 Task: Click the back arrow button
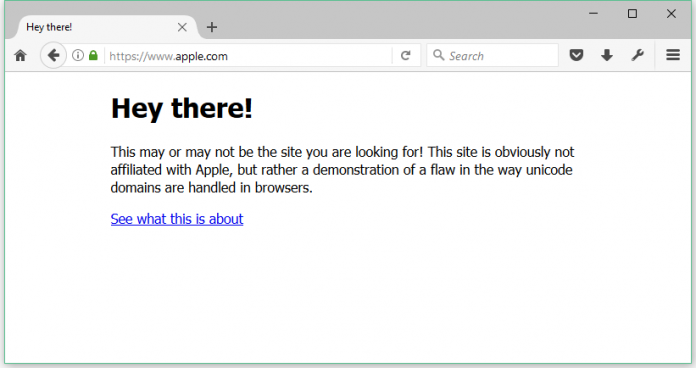[x=53, y=55]
